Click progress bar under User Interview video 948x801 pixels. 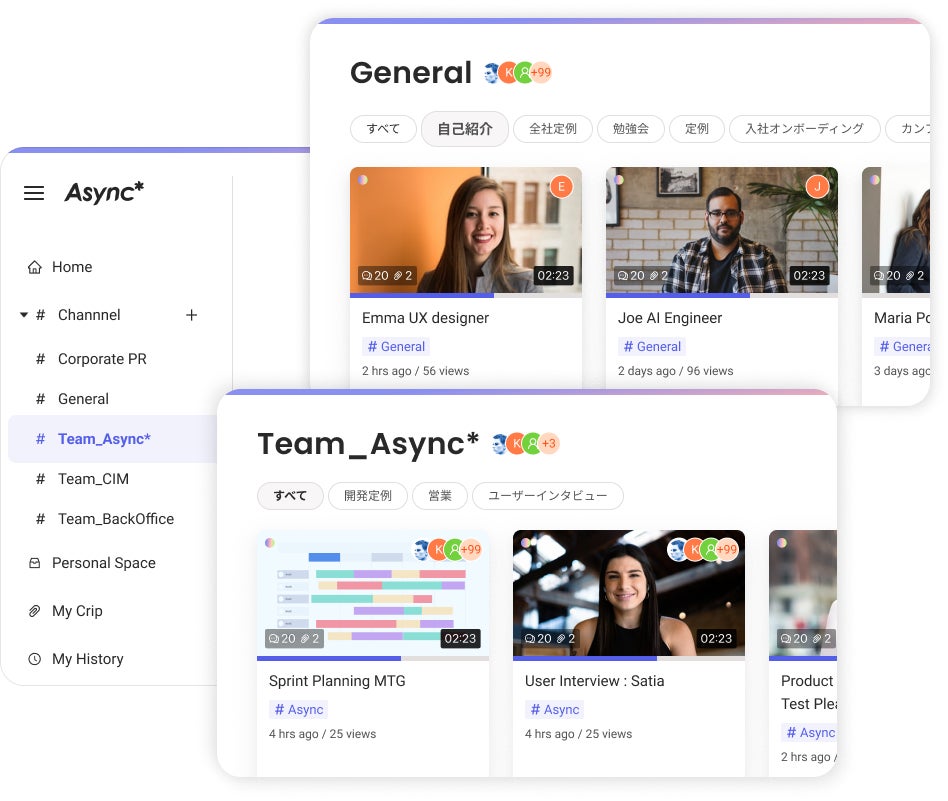(629, 658)
